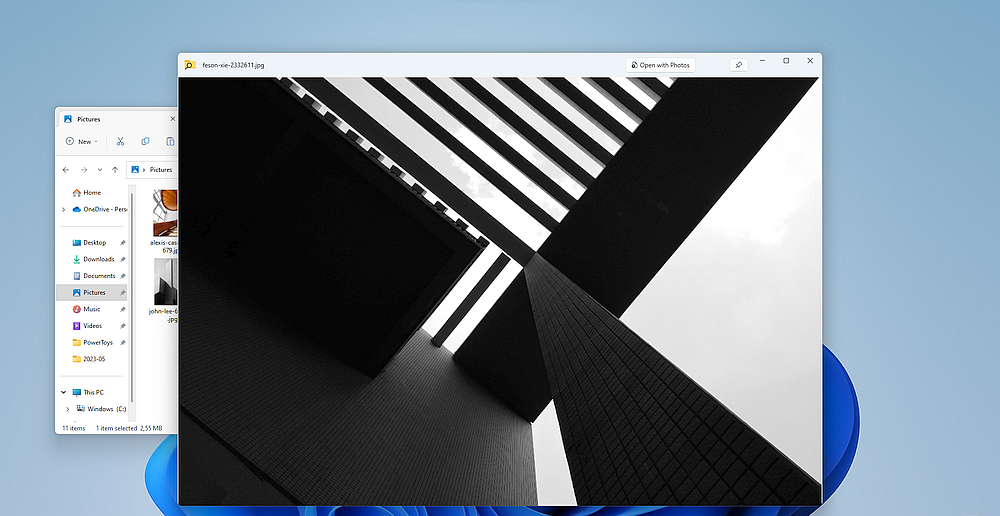Click the Cut scissors icon

coord(120,142)
